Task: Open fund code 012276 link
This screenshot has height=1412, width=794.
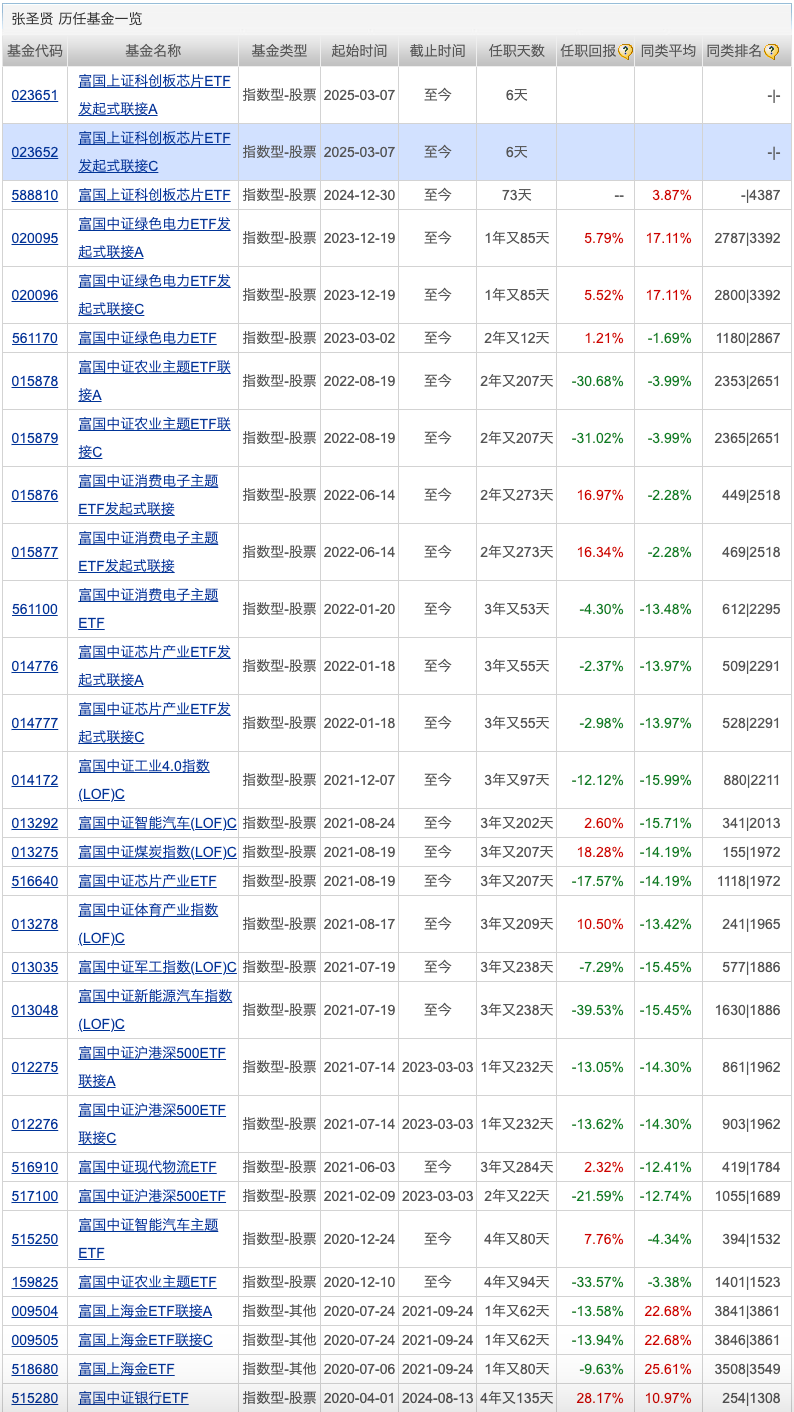Action: pyautogui.click(x=35, y=1124)
